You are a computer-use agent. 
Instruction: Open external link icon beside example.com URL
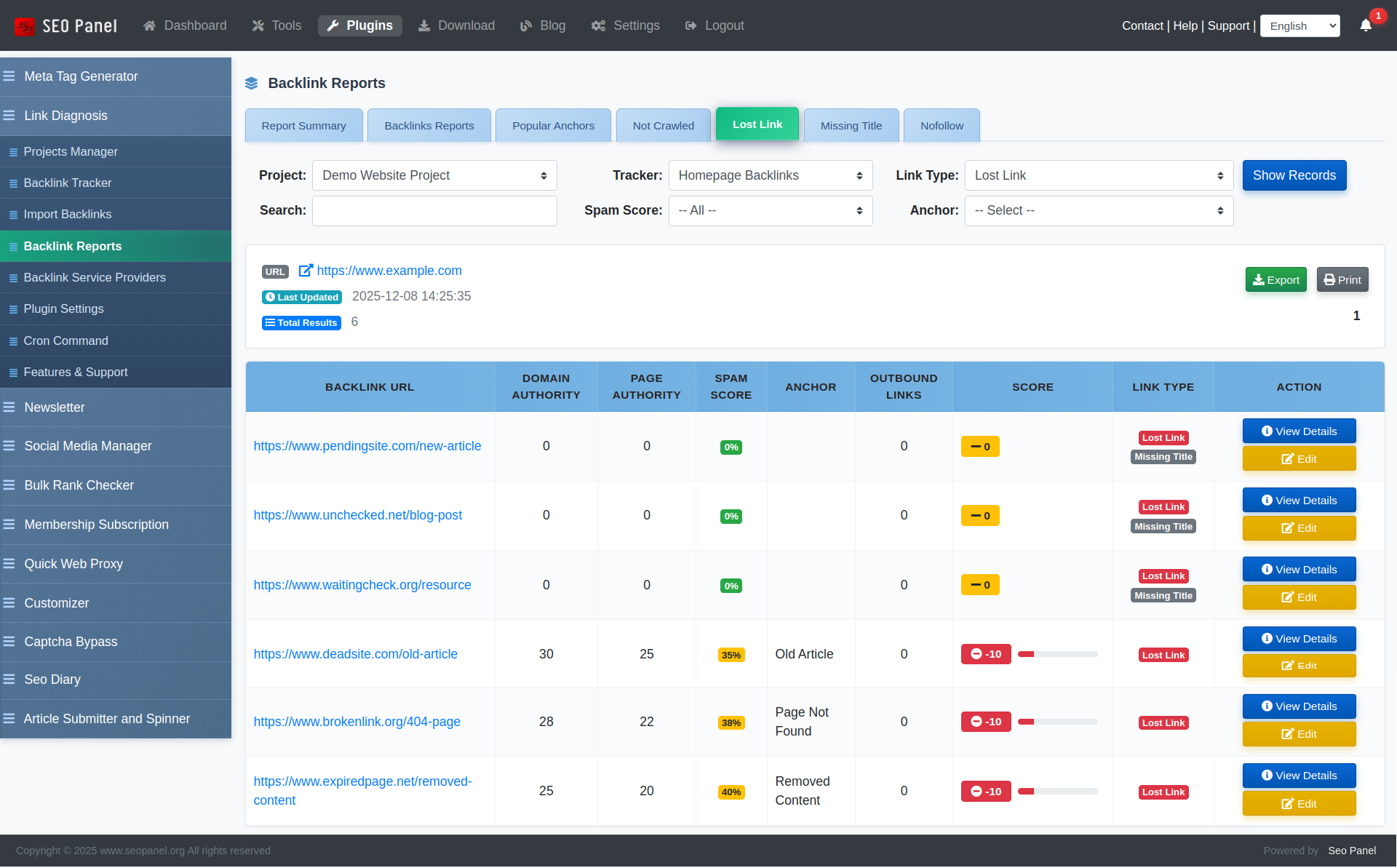(306, 271)
